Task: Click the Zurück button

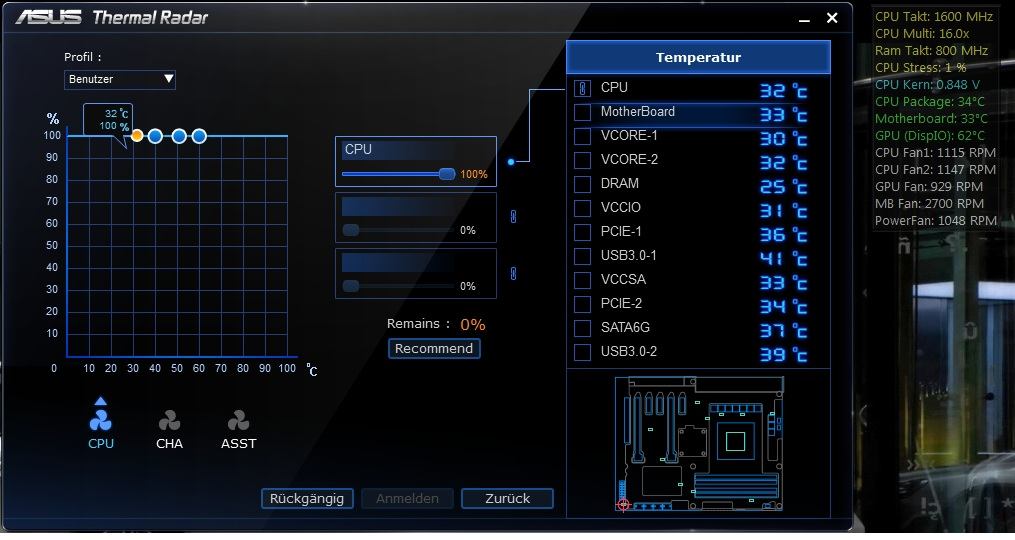Action: [508, 499]
